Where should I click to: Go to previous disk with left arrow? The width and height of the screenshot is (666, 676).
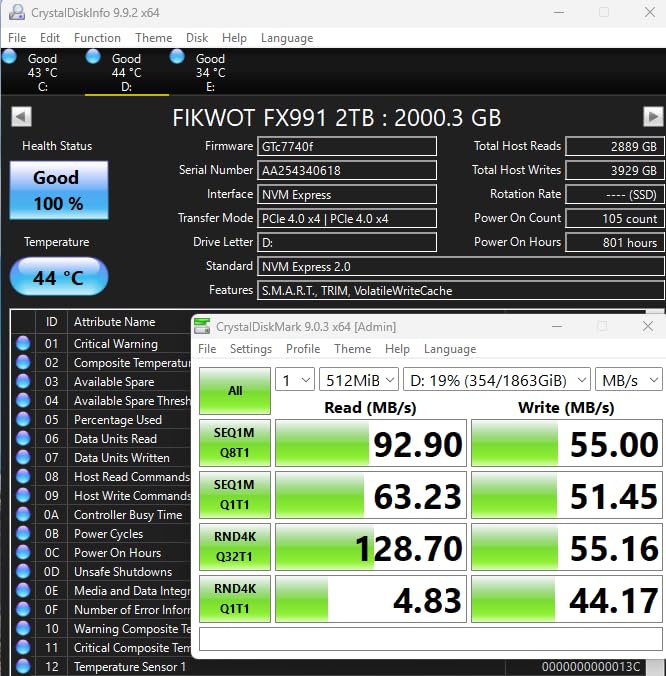[21, 116]
